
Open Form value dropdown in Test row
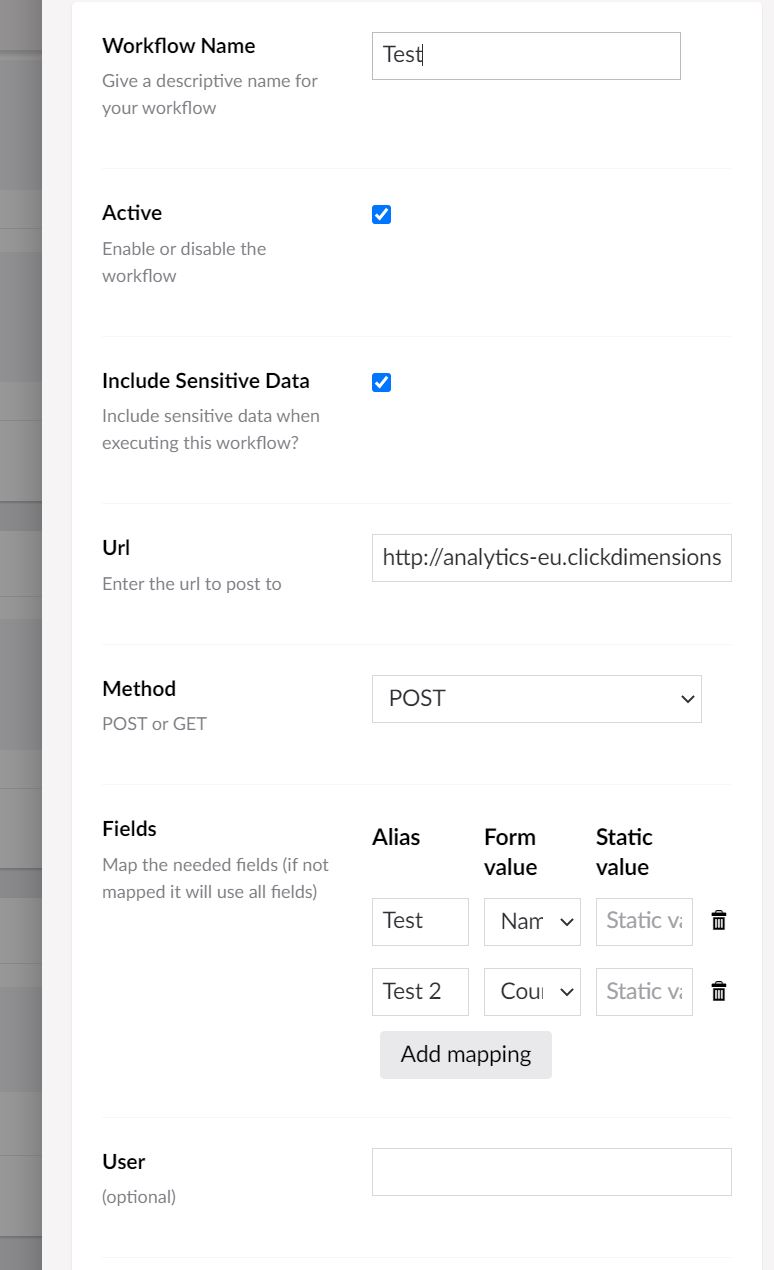pyautogui.click(x=532, y=921)
